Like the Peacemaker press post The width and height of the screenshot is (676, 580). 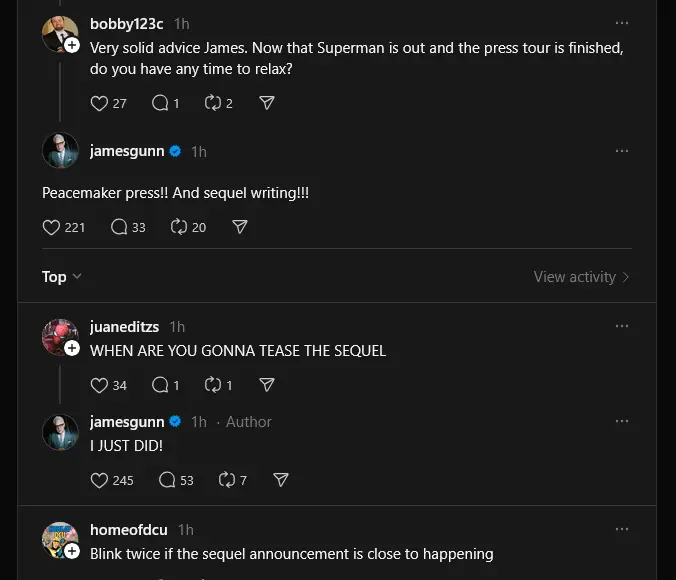pos(52,227)
